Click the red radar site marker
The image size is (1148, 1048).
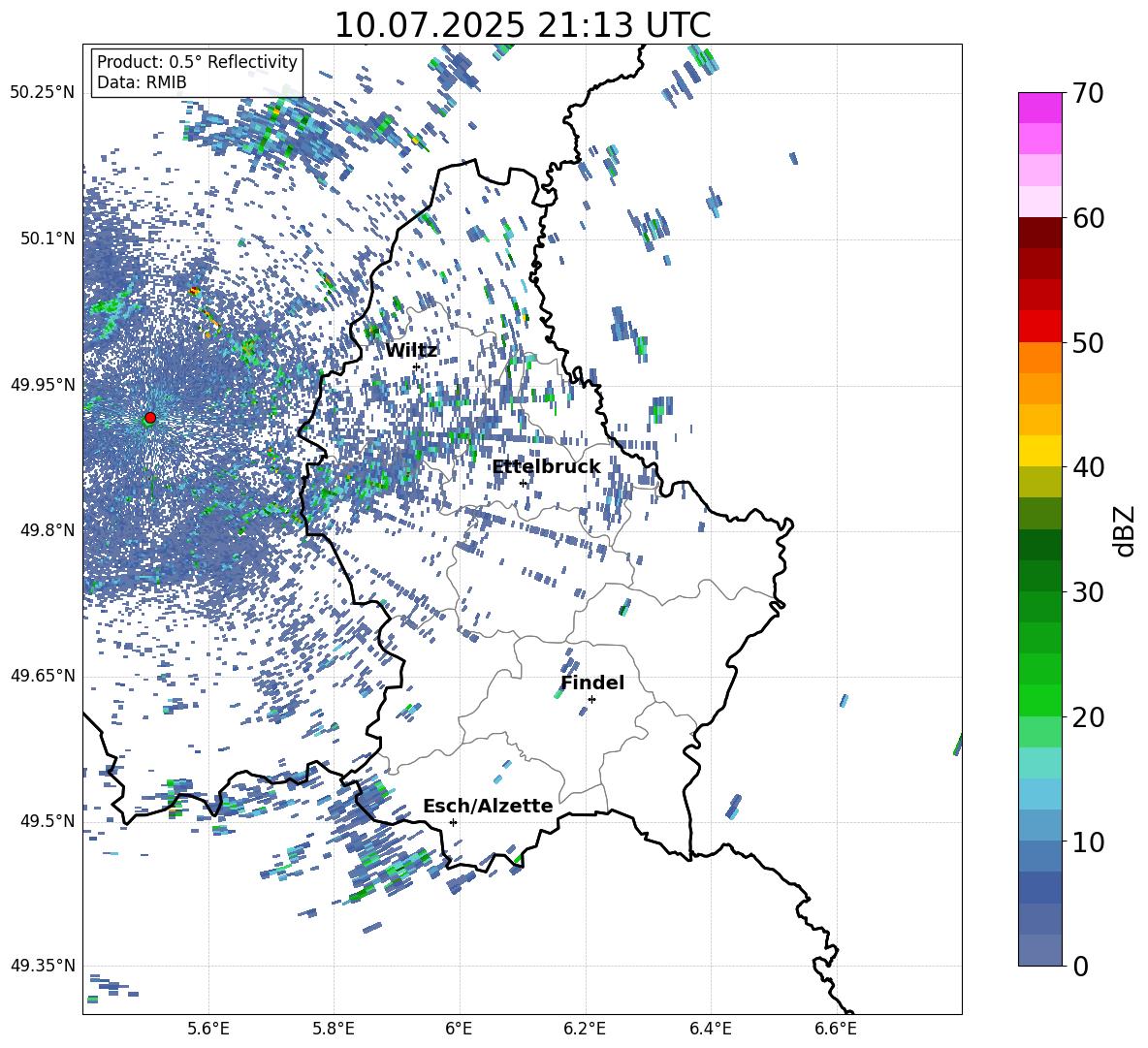(x=150, y=418)
